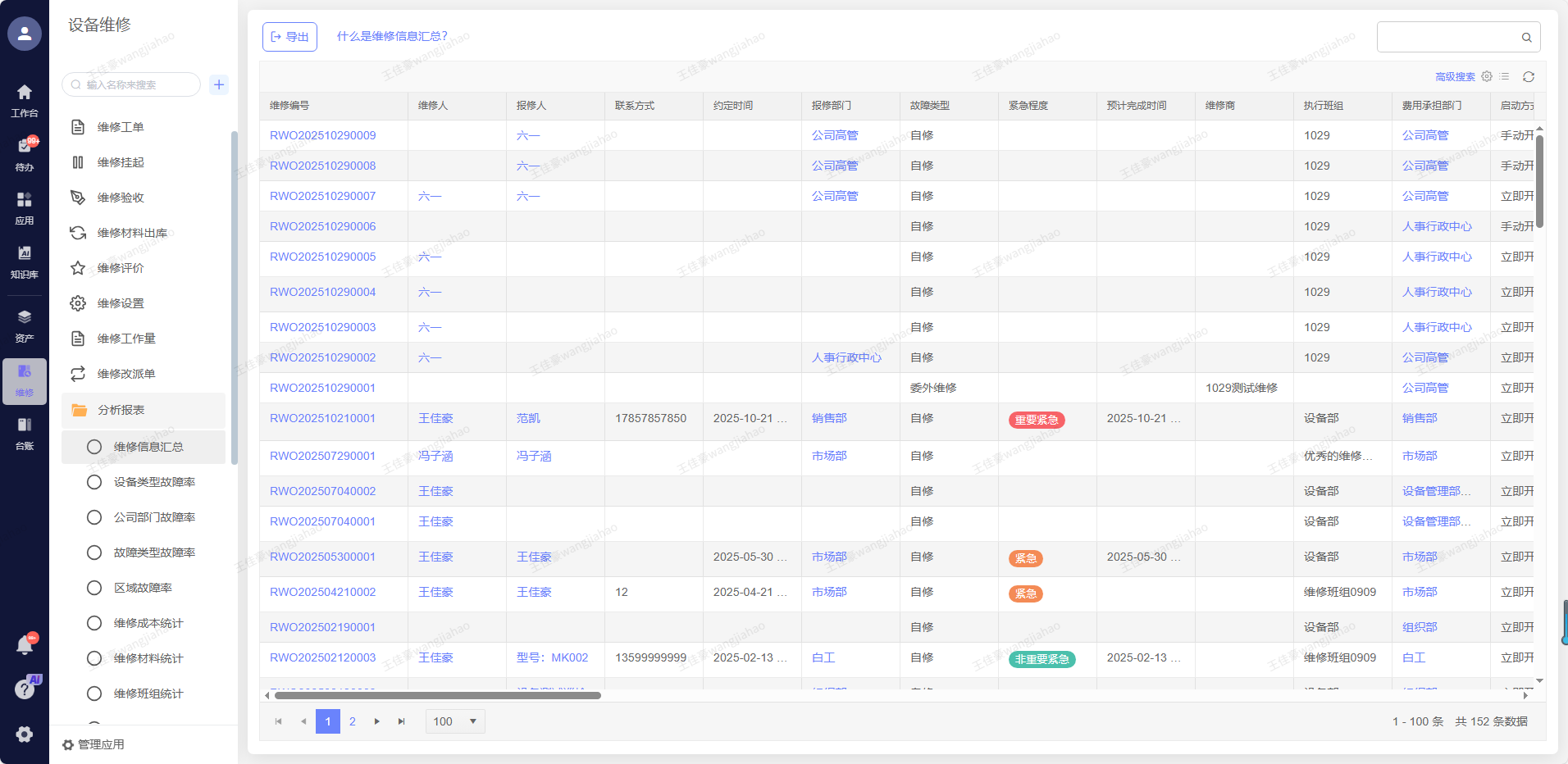Go to next page using the arrow
Screen dimensions: 1568x764
click(x=377, y=721)
